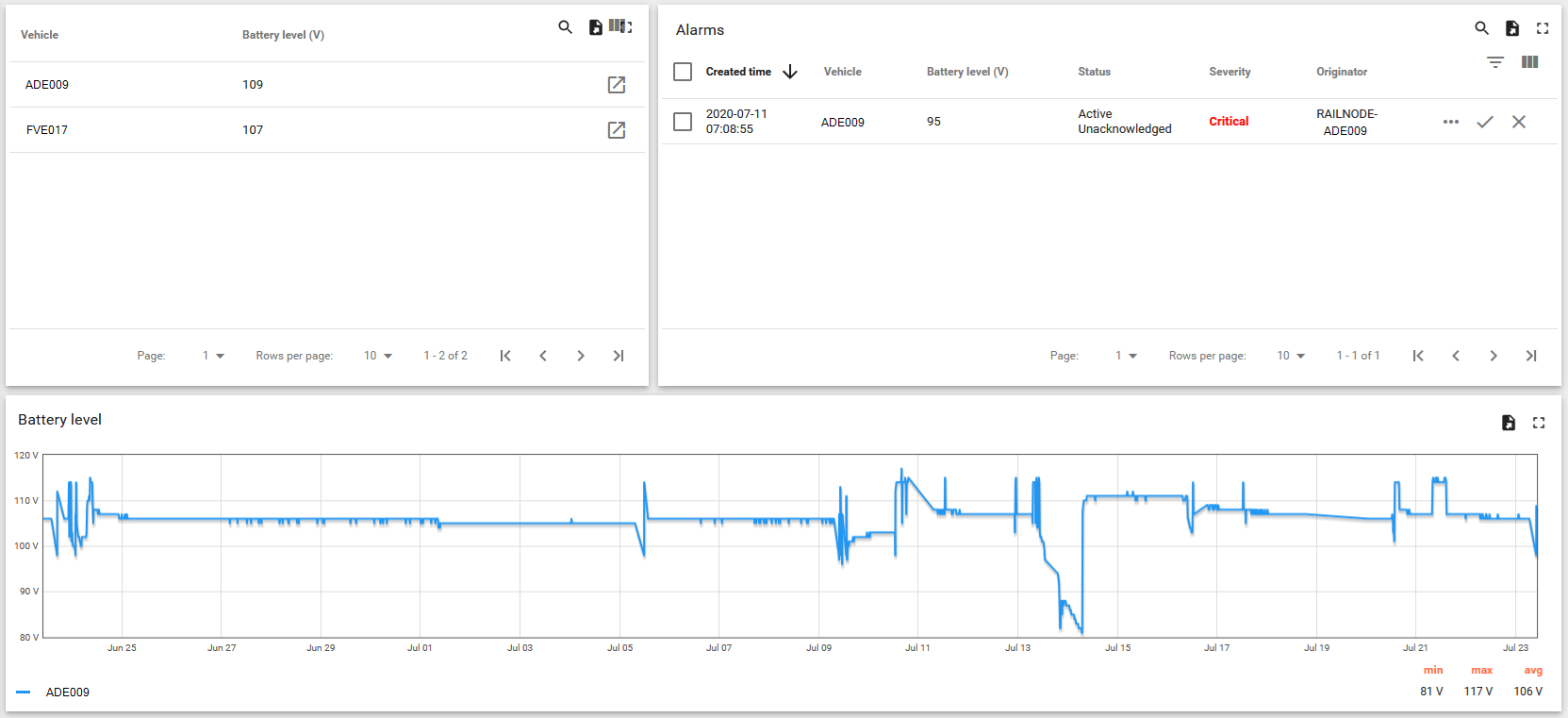Sort alarms by Originator column header
Image resolution: width=1568 pixels, height=718 pixels.
pyautogui.click(x=1342, y=72)
